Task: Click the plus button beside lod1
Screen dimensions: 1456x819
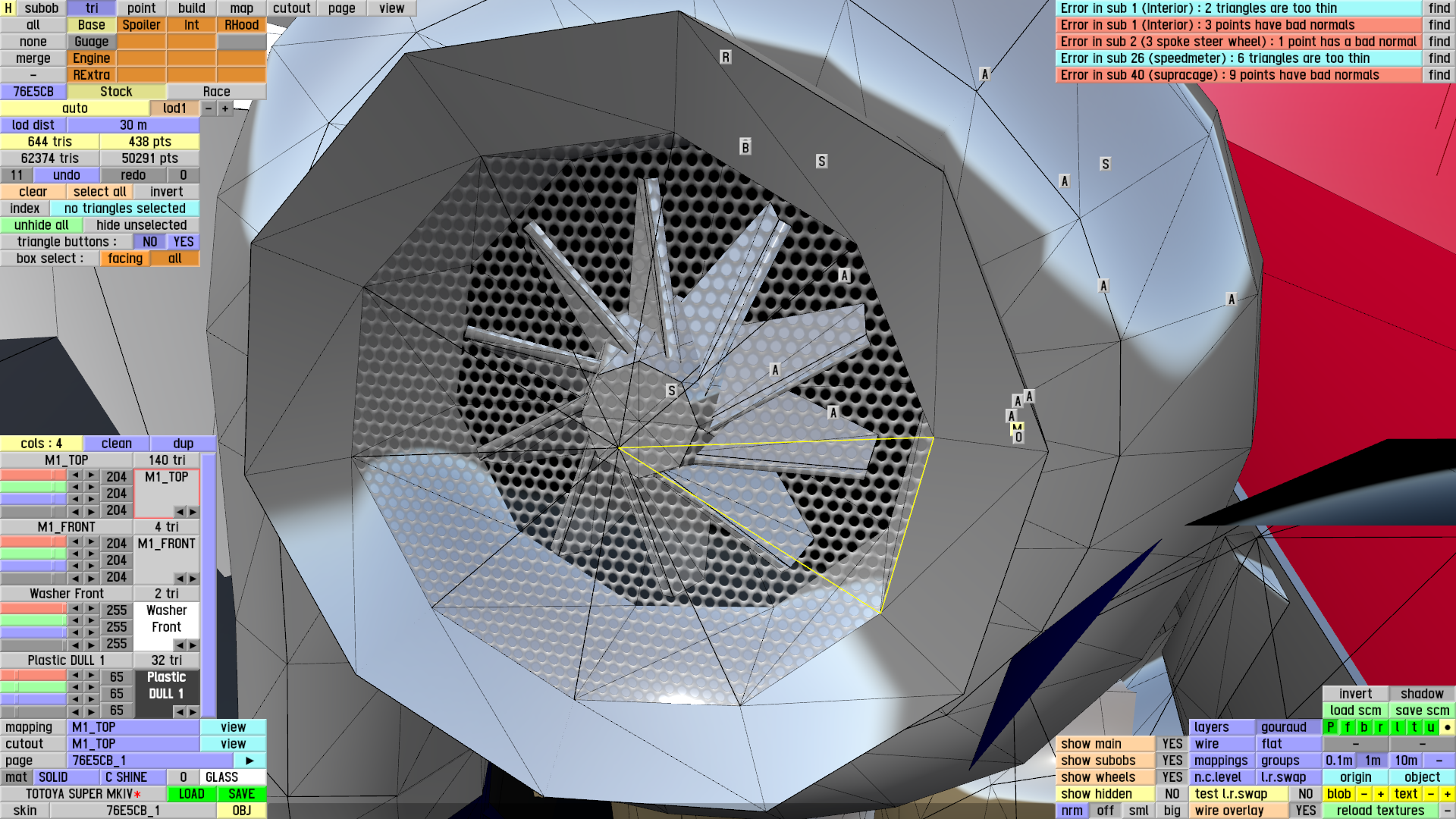Action: pos(225,108)
